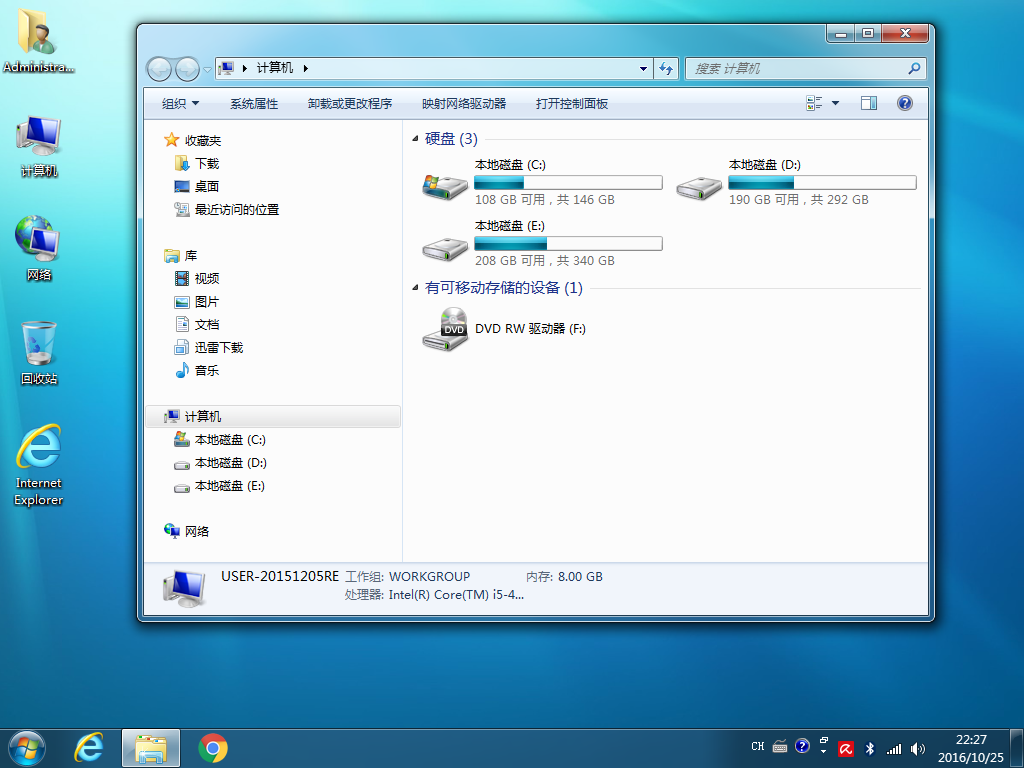Choose 打开控制面板 in toolbar

click(572, 103)
